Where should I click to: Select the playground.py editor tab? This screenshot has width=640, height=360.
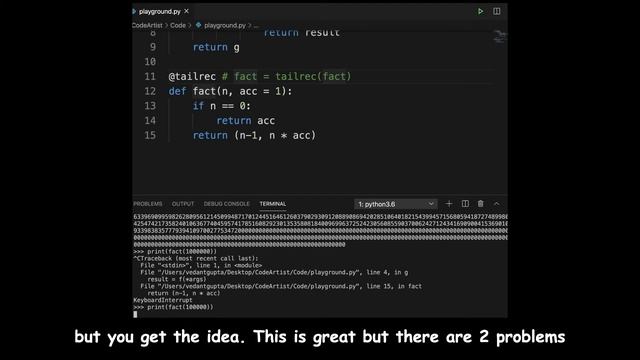(160, 11)
